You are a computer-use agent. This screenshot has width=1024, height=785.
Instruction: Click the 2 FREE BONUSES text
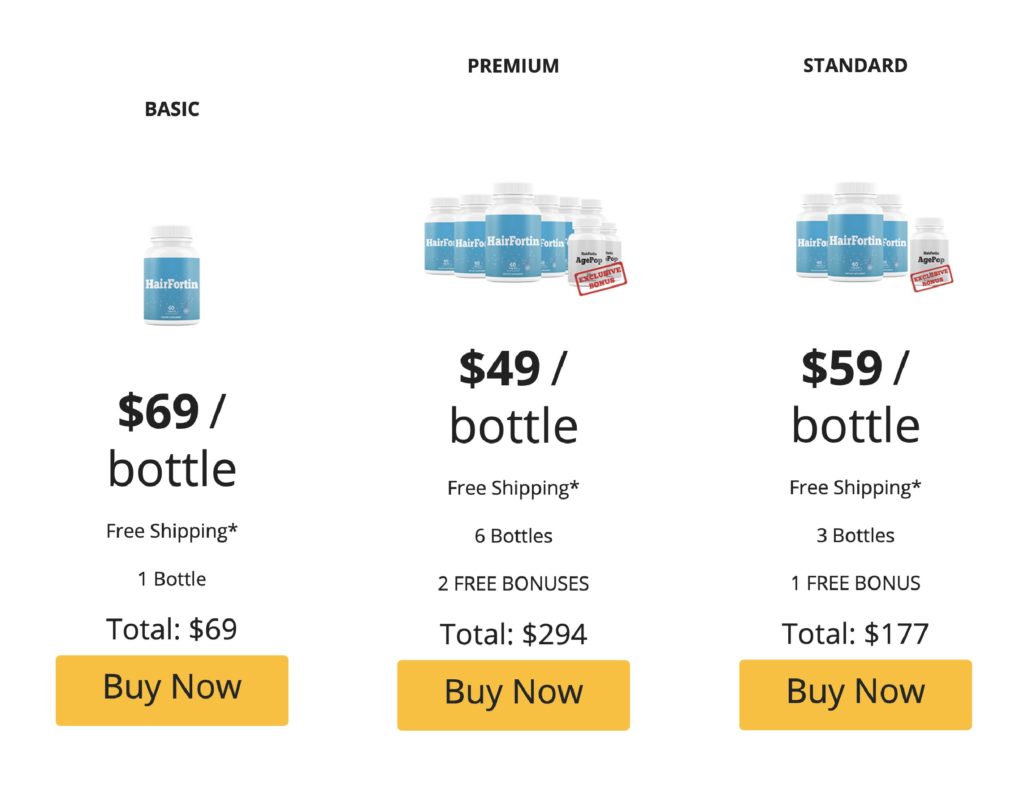click(x=513, y=583)
